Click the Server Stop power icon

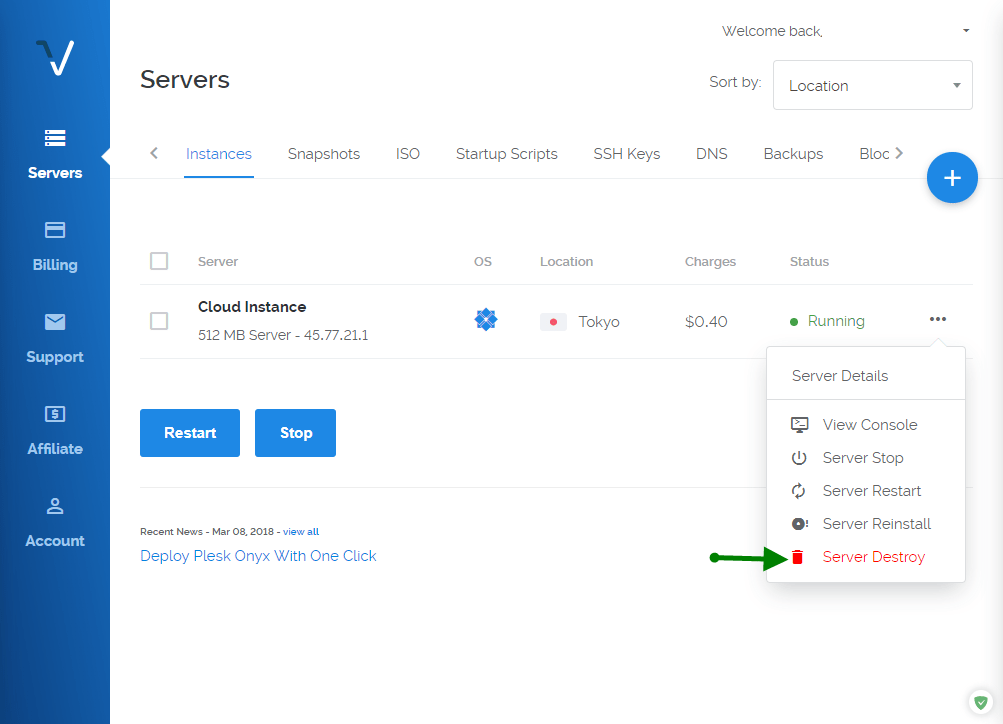point(799,458)
